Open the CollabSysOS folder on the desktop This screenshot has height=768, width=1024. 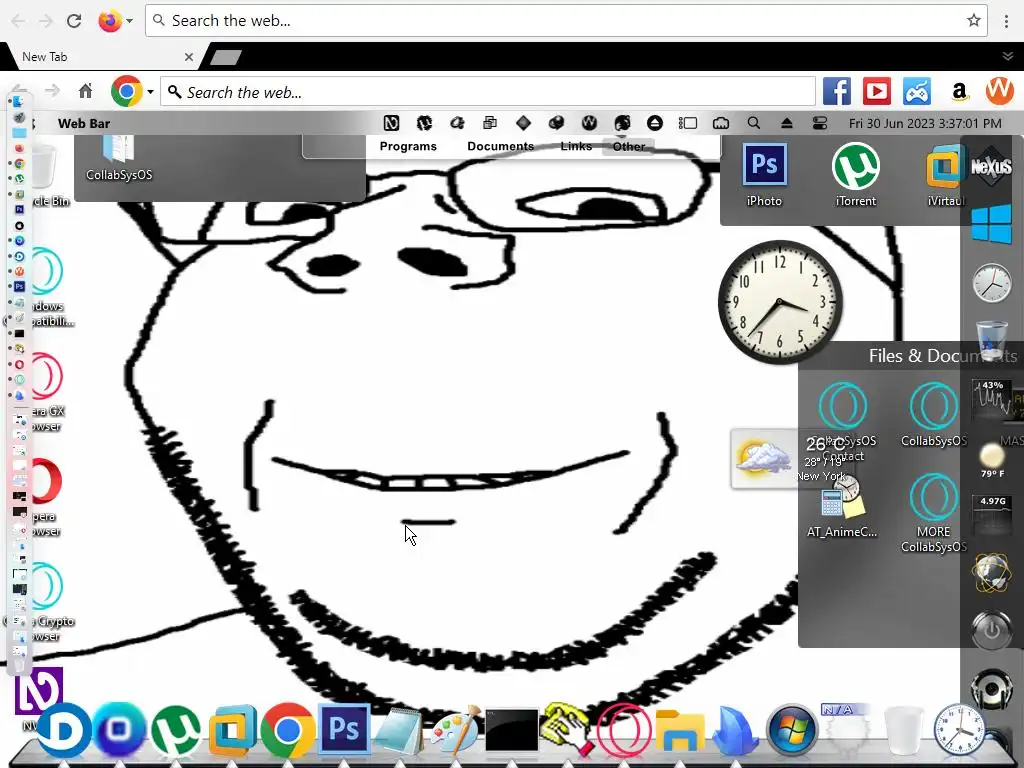[x=119, y=157]
